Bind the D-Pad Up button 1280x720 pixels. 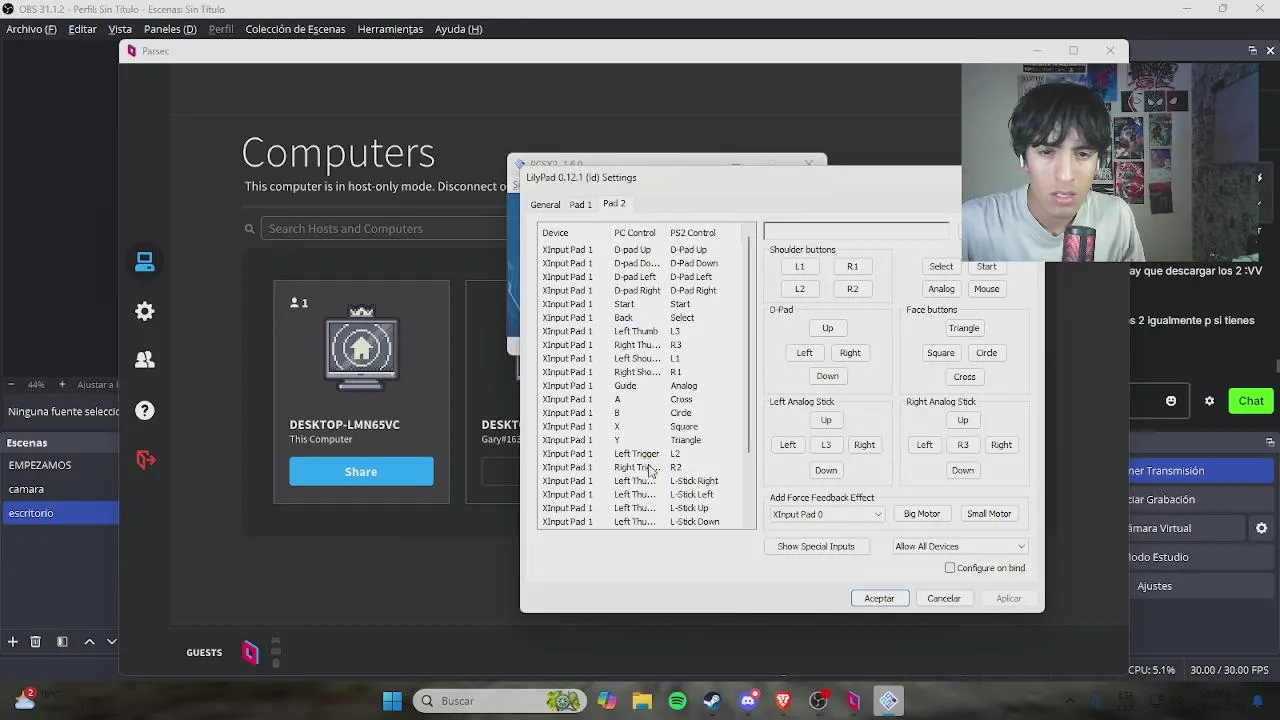tap(827, 328)
